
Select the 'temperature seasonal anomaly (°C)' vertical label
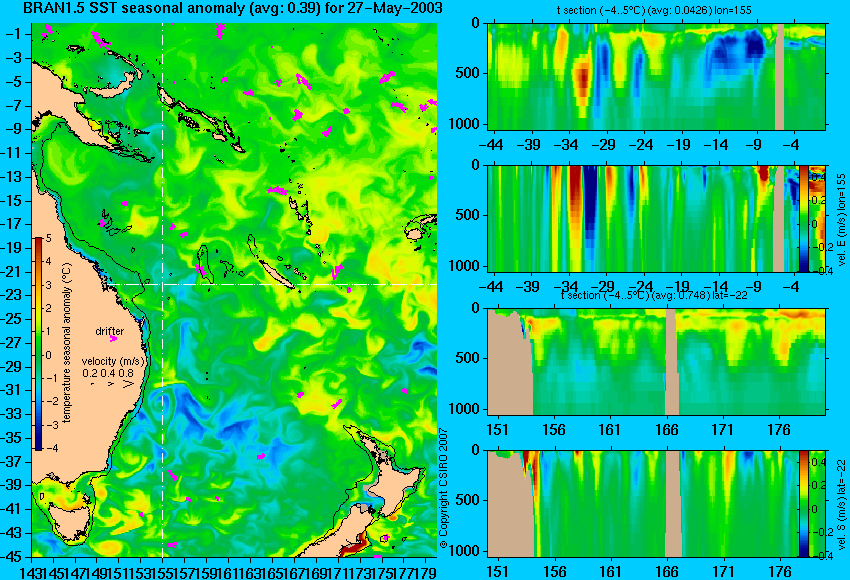pos(66,344)
